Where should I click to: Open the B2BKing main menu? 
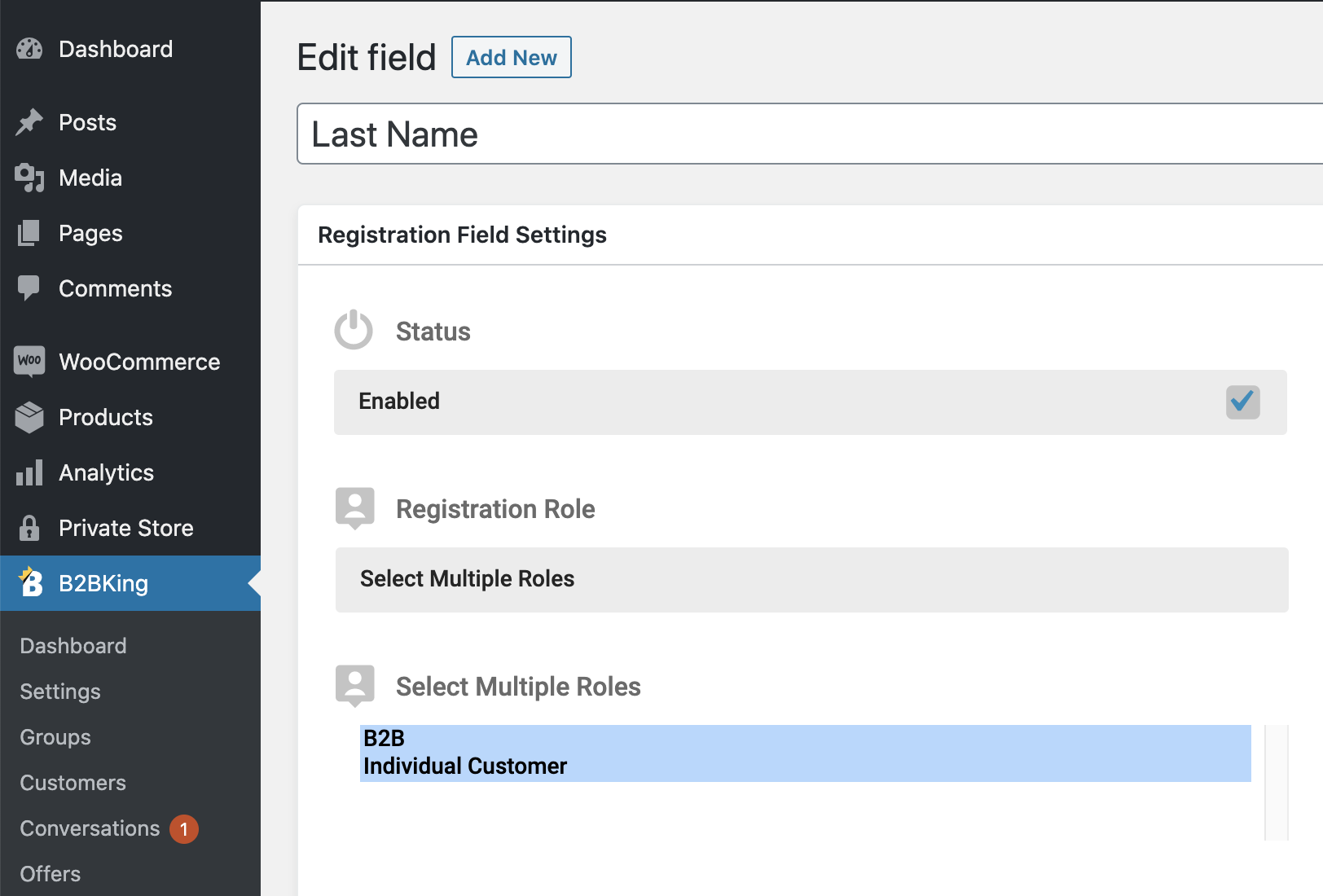point(130,583)
